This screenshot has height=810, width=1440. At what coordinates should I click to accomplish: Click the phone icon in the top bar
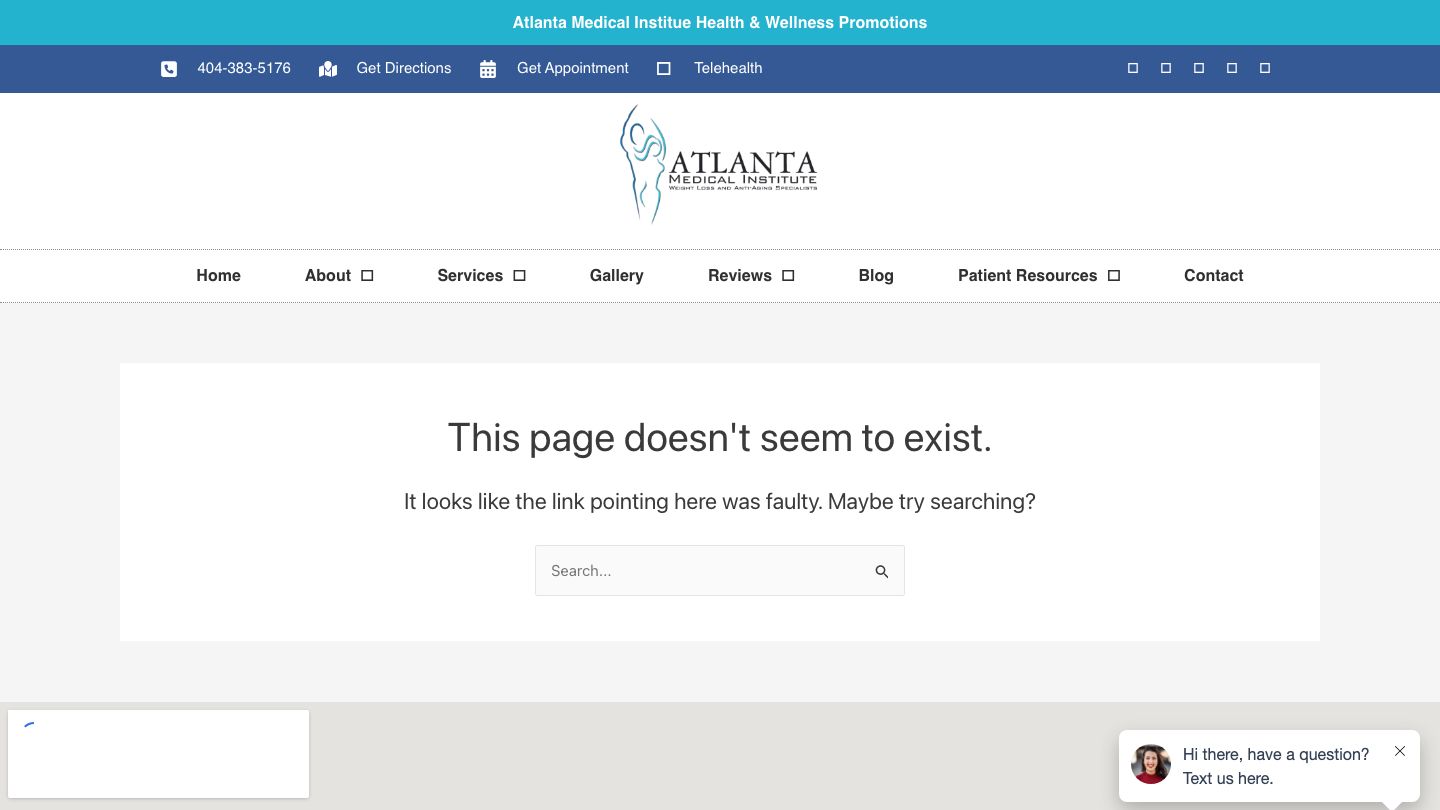click(x=169, y=68)
